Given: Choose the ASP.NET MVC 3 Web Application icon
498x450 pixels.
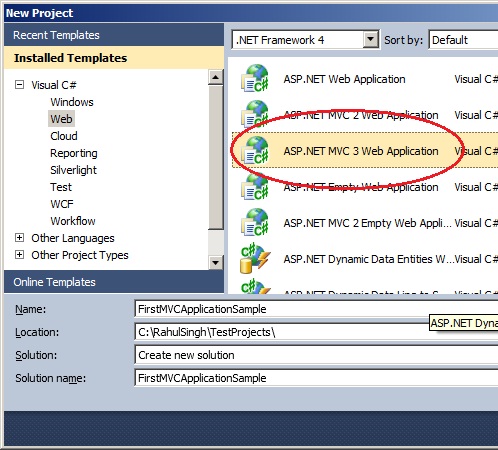Looking at the screenshot, I should point(255,151).
